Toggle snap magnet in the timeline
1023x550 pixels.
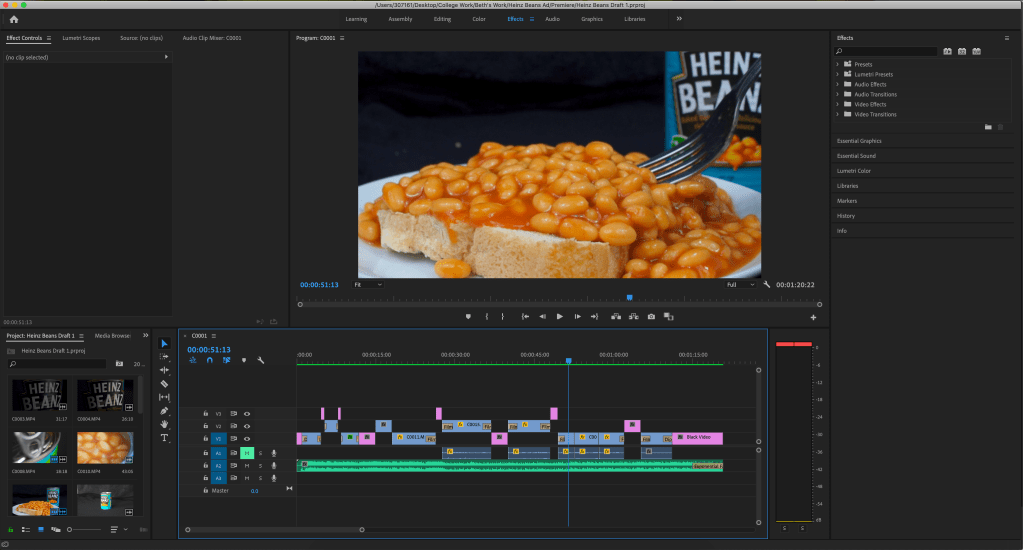(210, 360)
